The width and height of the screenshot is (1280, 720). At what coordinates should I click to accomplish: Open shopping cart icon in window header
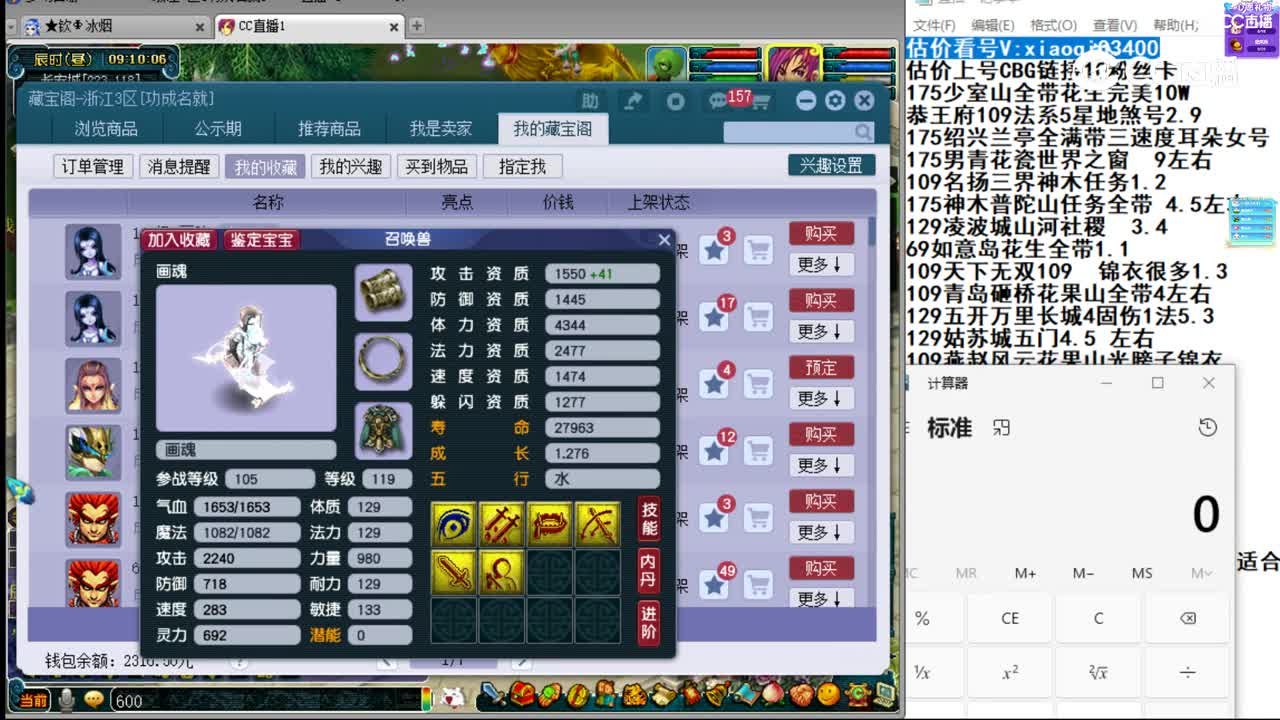(761, 102)
